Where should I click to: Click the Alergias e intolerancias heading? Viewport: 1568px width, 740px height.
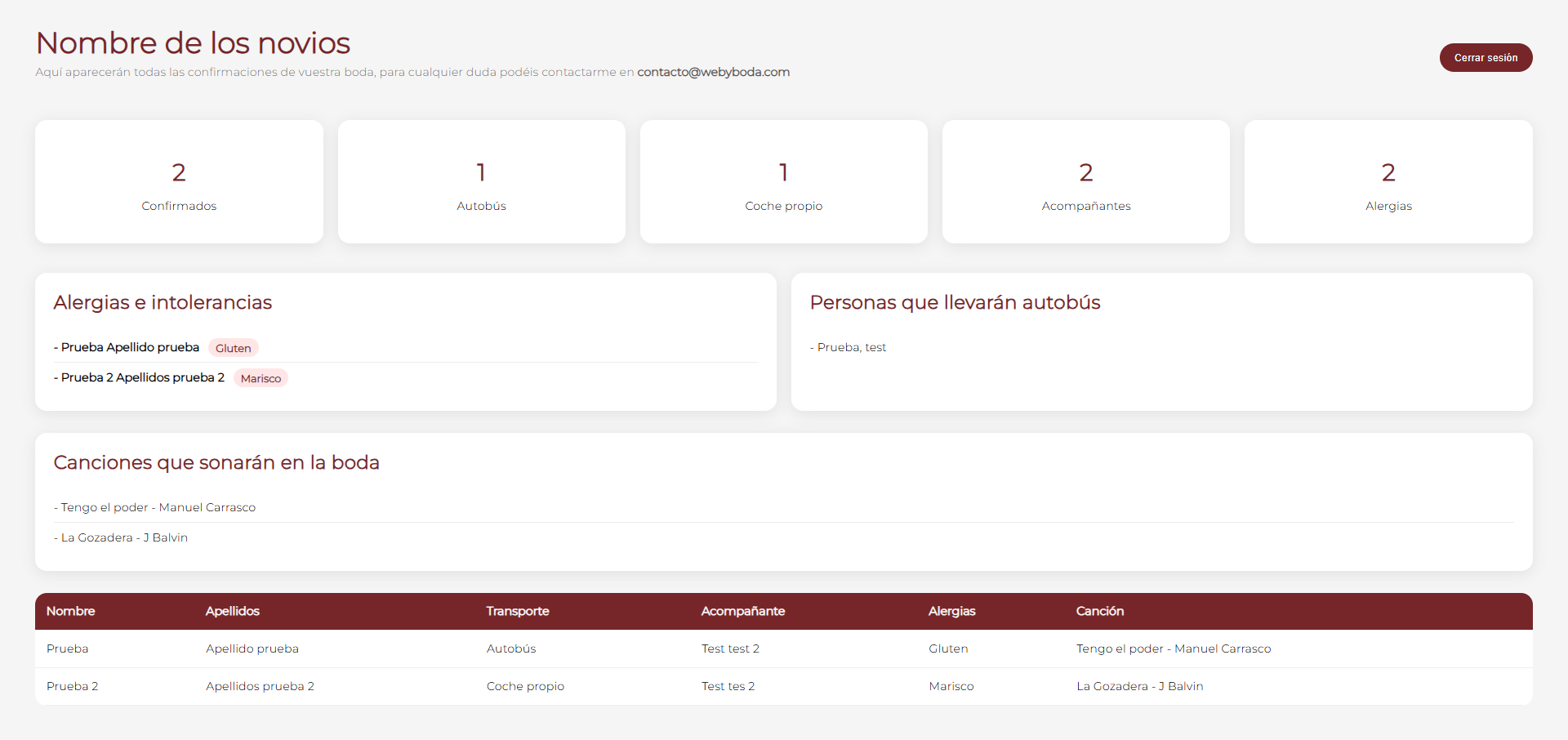click(163, 302)
